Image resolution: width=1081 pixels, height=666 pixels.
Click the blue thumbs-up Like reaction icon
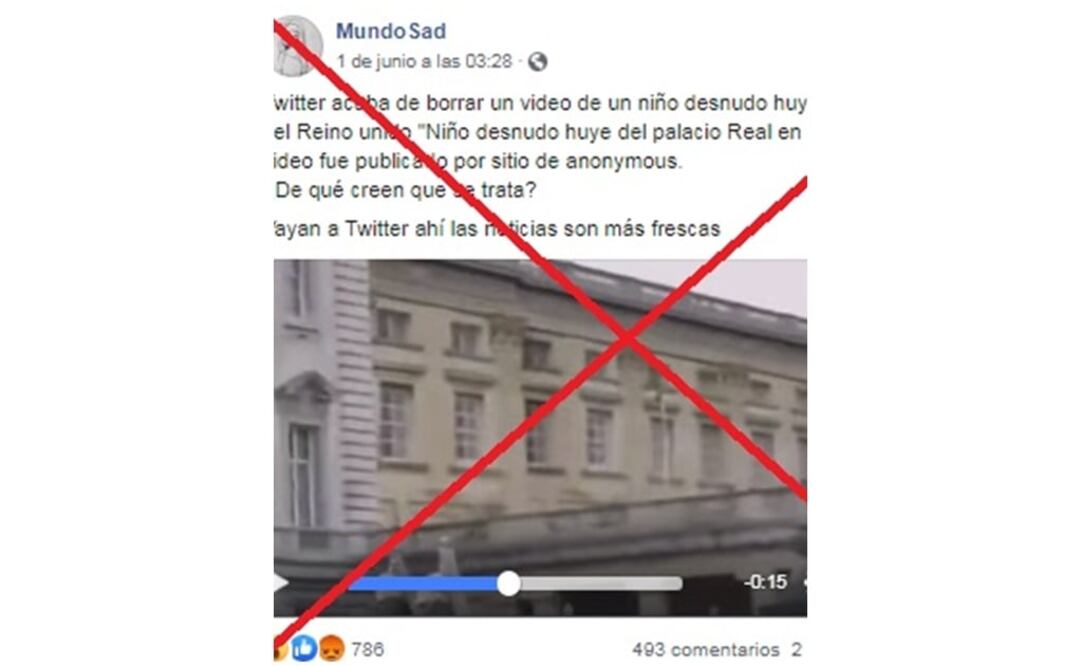click(x=304, y=648)
